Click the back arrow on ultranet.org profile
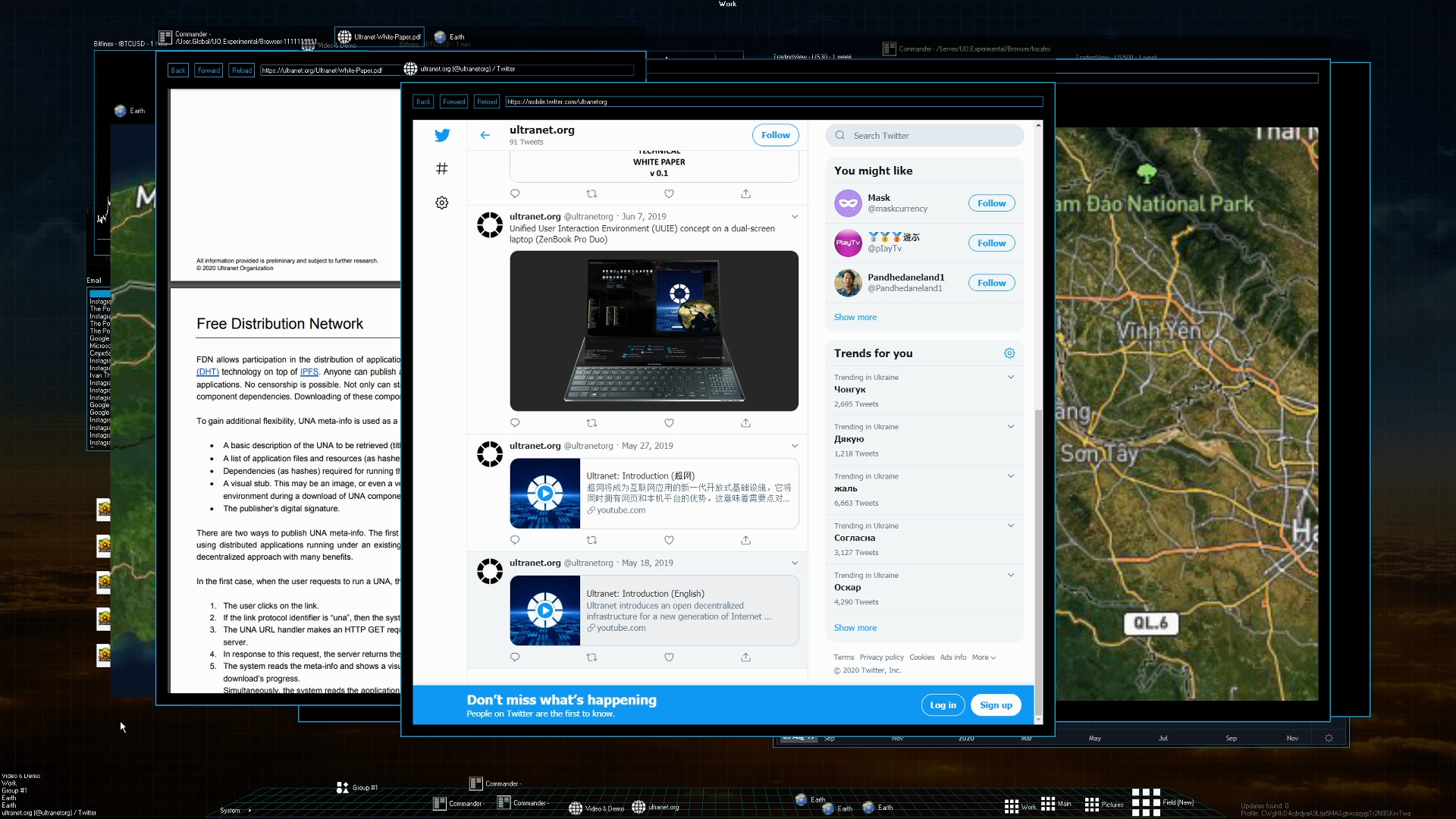 coord(485,135)
